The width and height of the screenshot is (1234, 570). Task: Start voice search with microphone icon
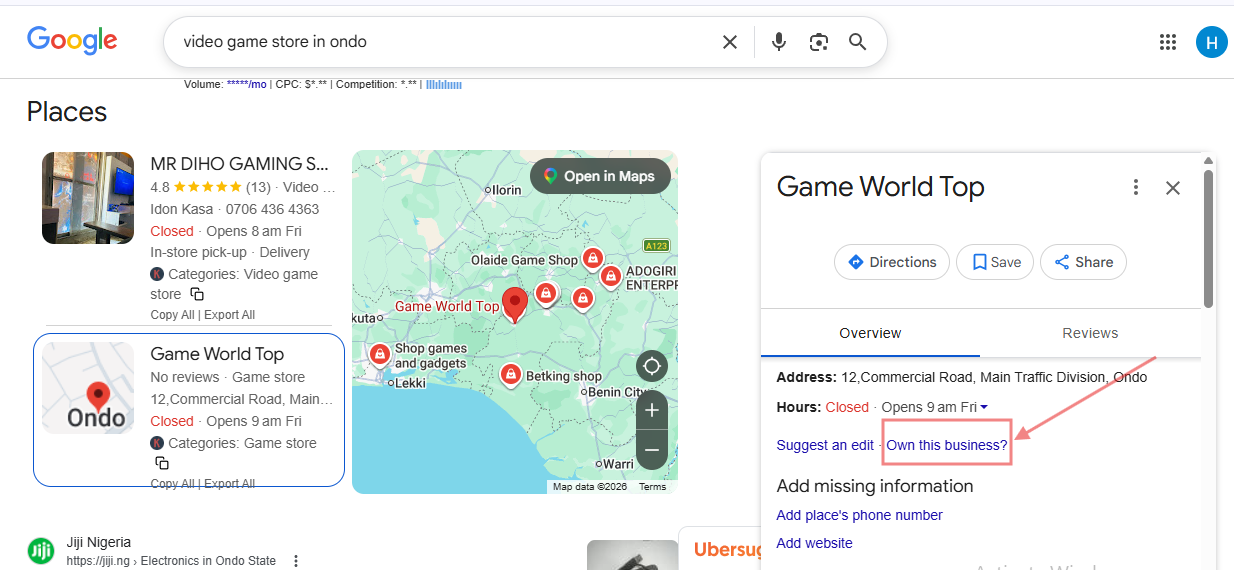[779, 42]
